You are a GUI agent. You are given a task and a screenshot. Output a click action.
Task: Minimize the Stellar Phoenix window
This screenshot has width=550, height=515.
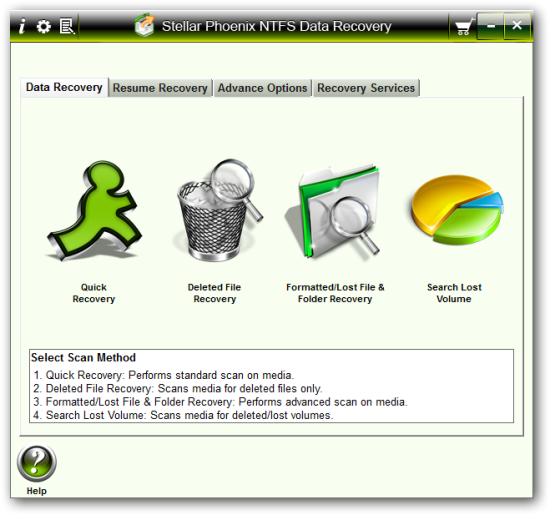(x=491, y=26)
